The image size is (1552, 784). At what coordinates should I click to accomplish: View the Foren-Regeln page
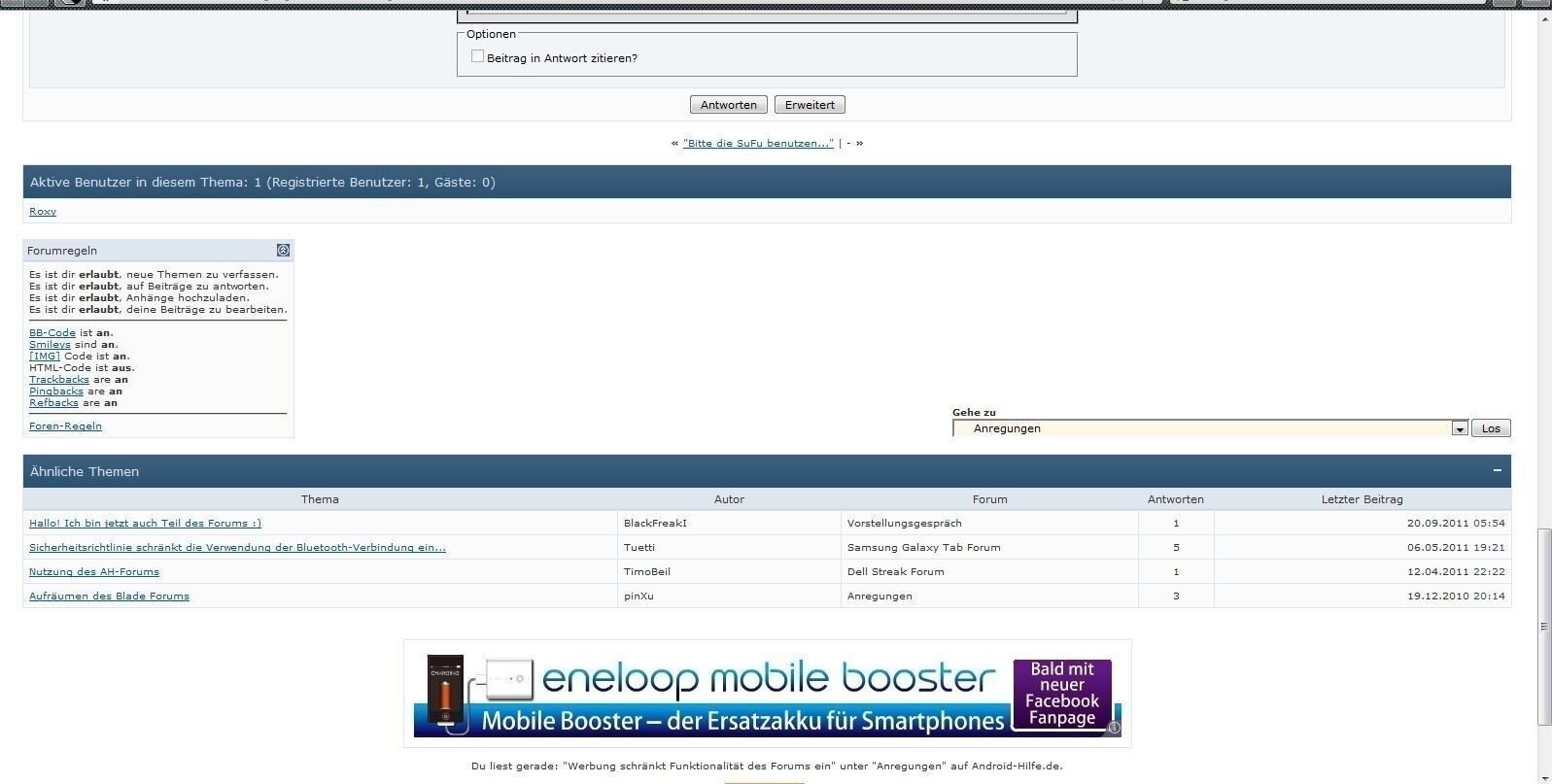click(65, 426)
